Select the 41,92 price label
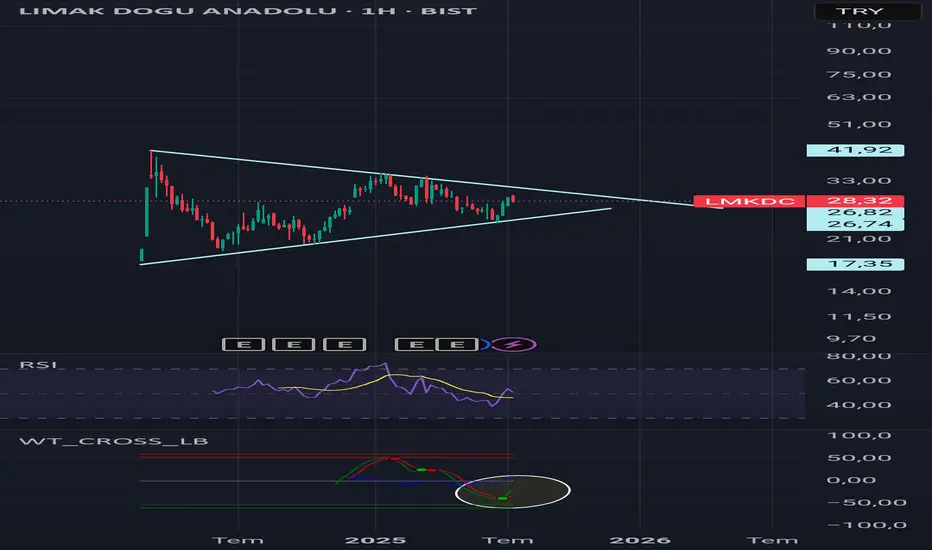The image size is (932, 550). tap(855, 150)
